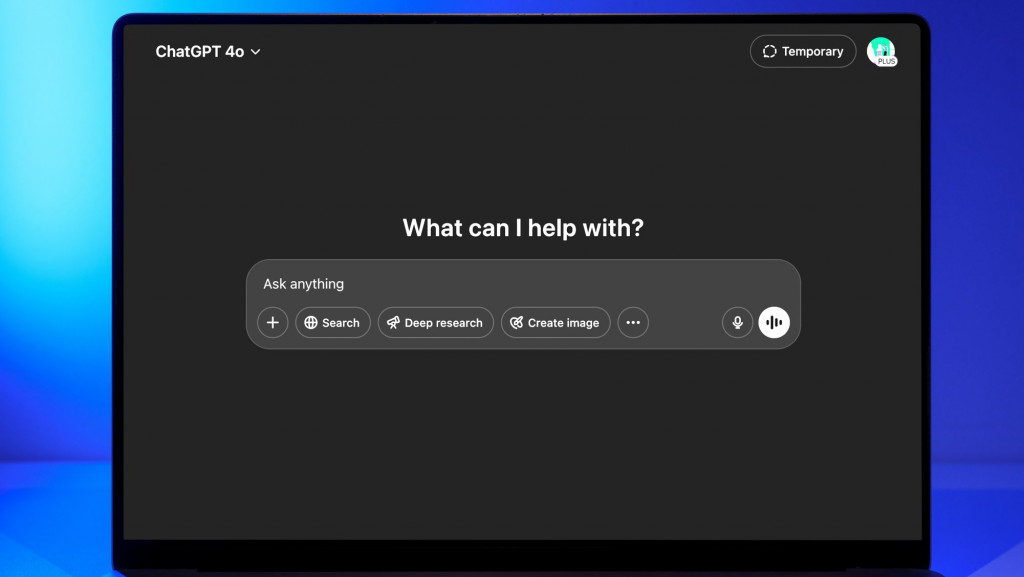
Task: Open the three-dot more tools menu
Action: 633,323
